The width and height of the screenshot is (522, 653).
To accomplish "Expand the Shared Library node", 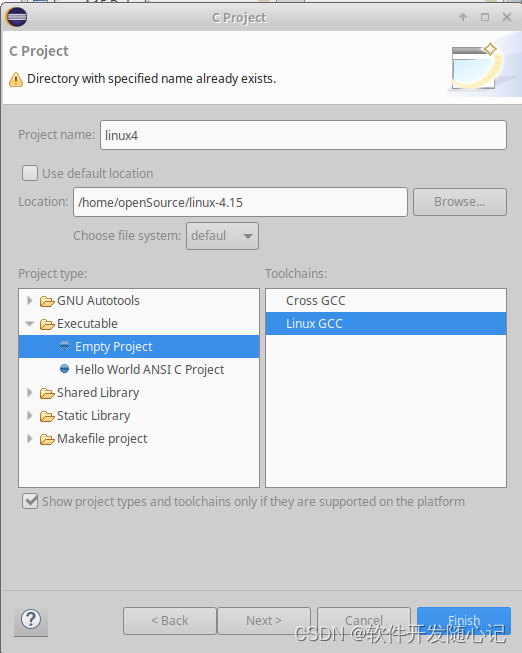I will coord(29,392).
